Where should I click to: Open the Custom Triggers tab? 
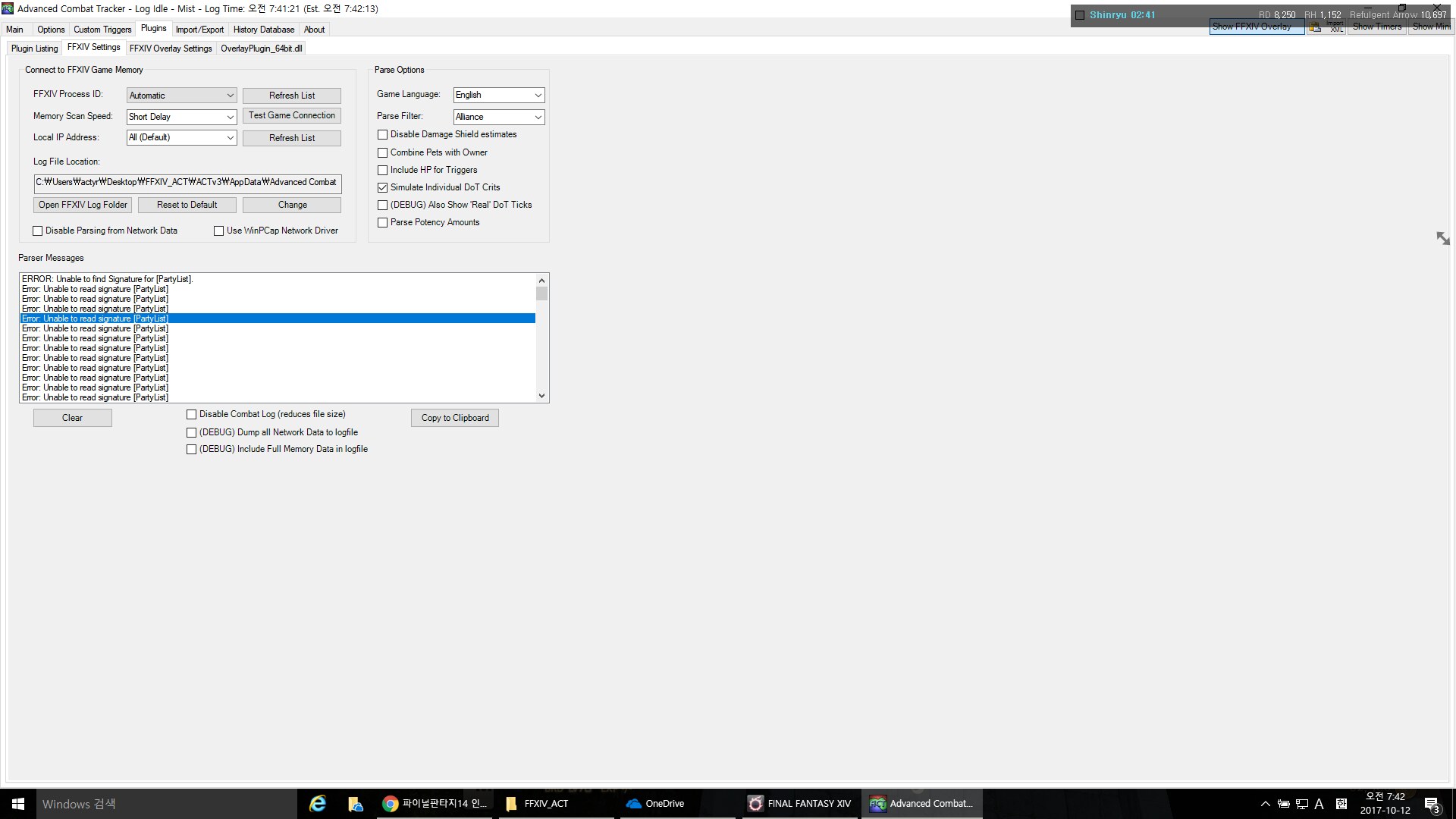(102, 30)
